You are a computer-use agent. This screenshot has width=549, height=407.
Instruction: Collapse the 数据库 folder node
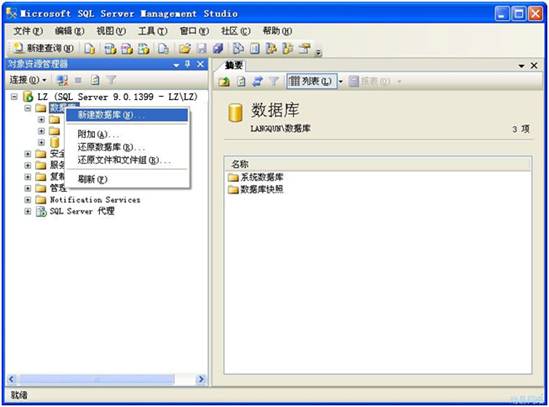tap(28, 108)
